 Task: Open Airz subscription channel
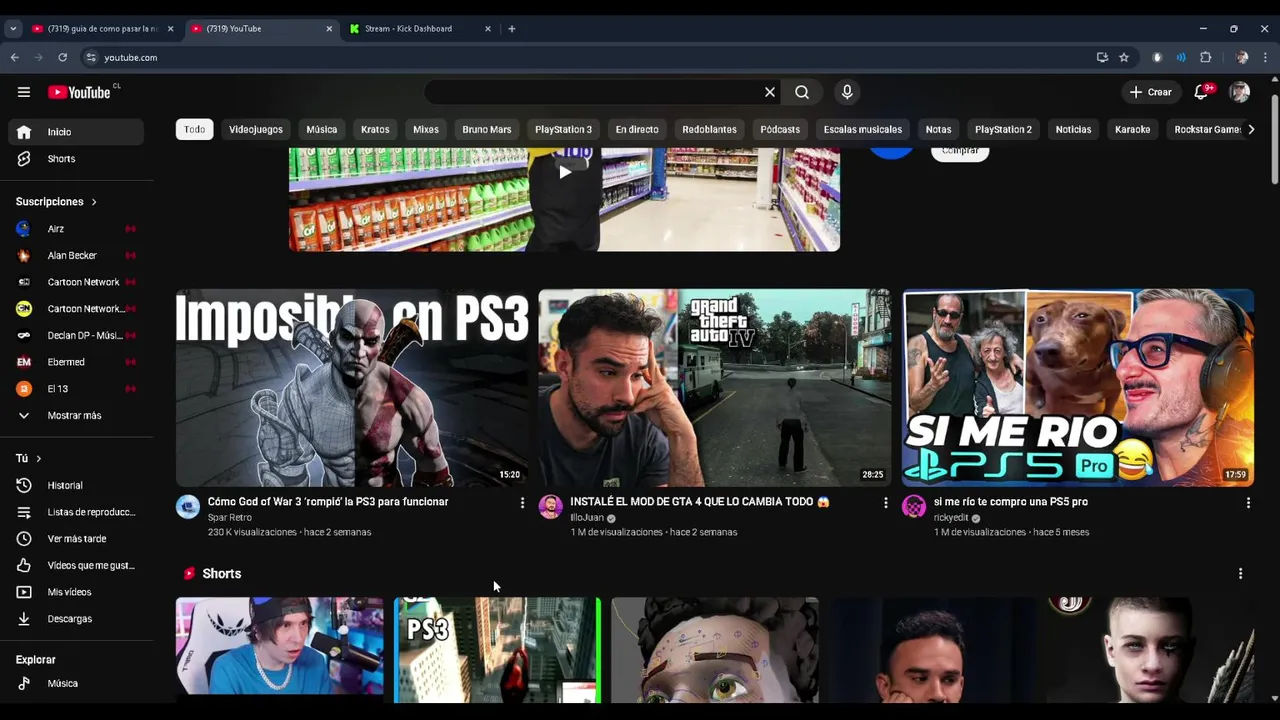pos(76,229)
